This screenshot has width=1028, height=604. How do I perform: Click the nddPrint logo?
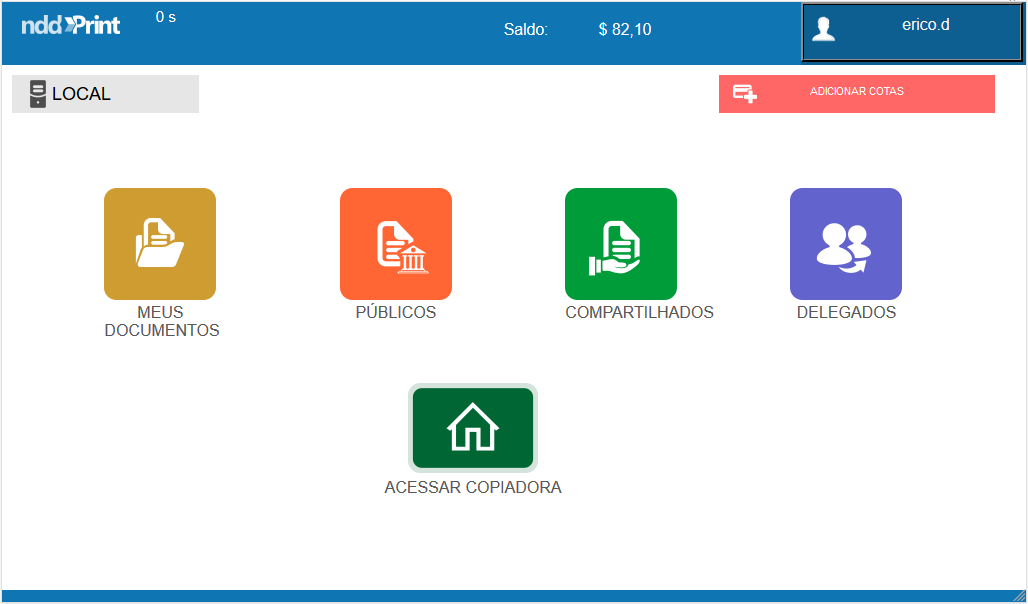(x=71, y=26)
